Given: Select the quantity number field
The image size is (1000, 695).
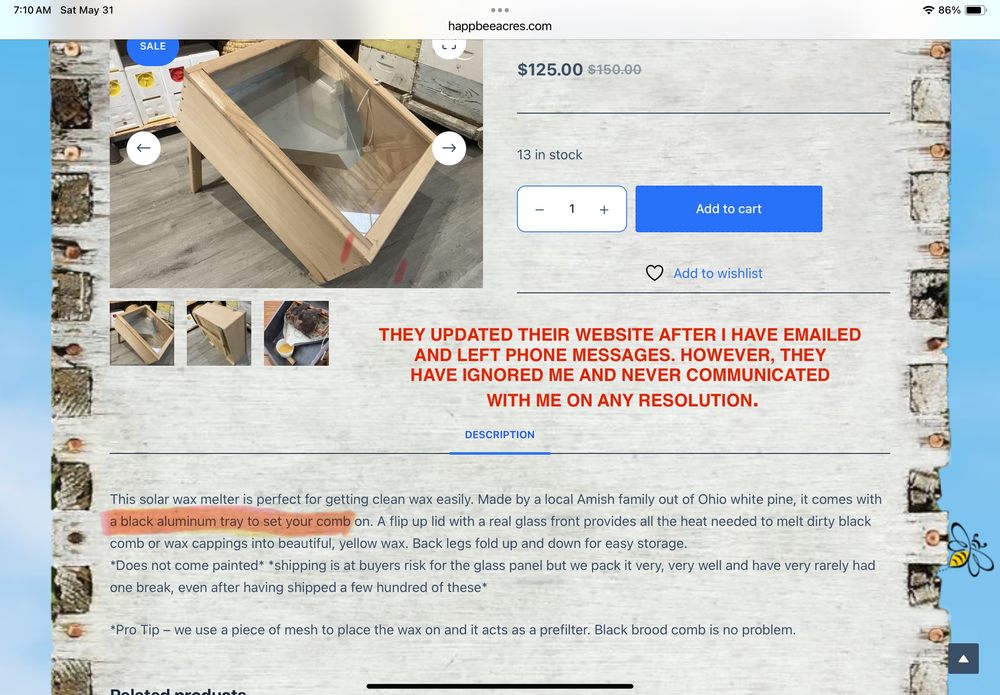Looking at the screenshot, I should tap(572, 208).
